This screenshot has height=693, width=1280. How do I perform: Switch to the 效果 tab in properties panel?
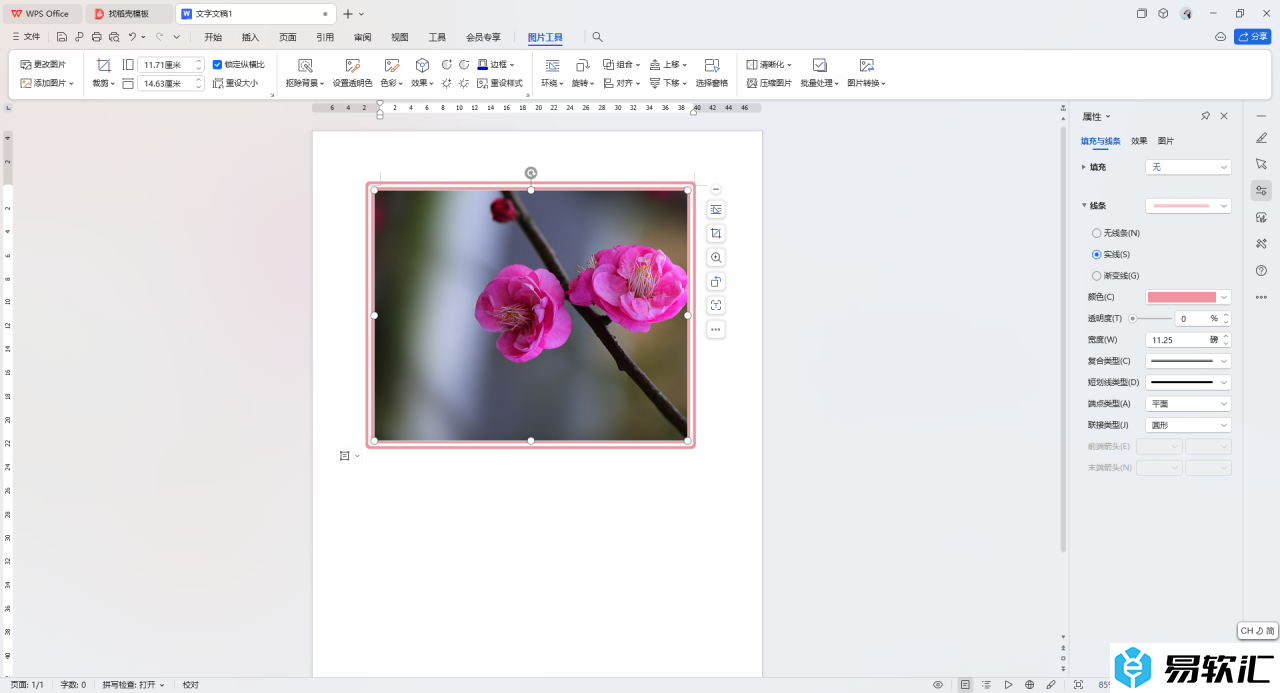[1139, 141]
